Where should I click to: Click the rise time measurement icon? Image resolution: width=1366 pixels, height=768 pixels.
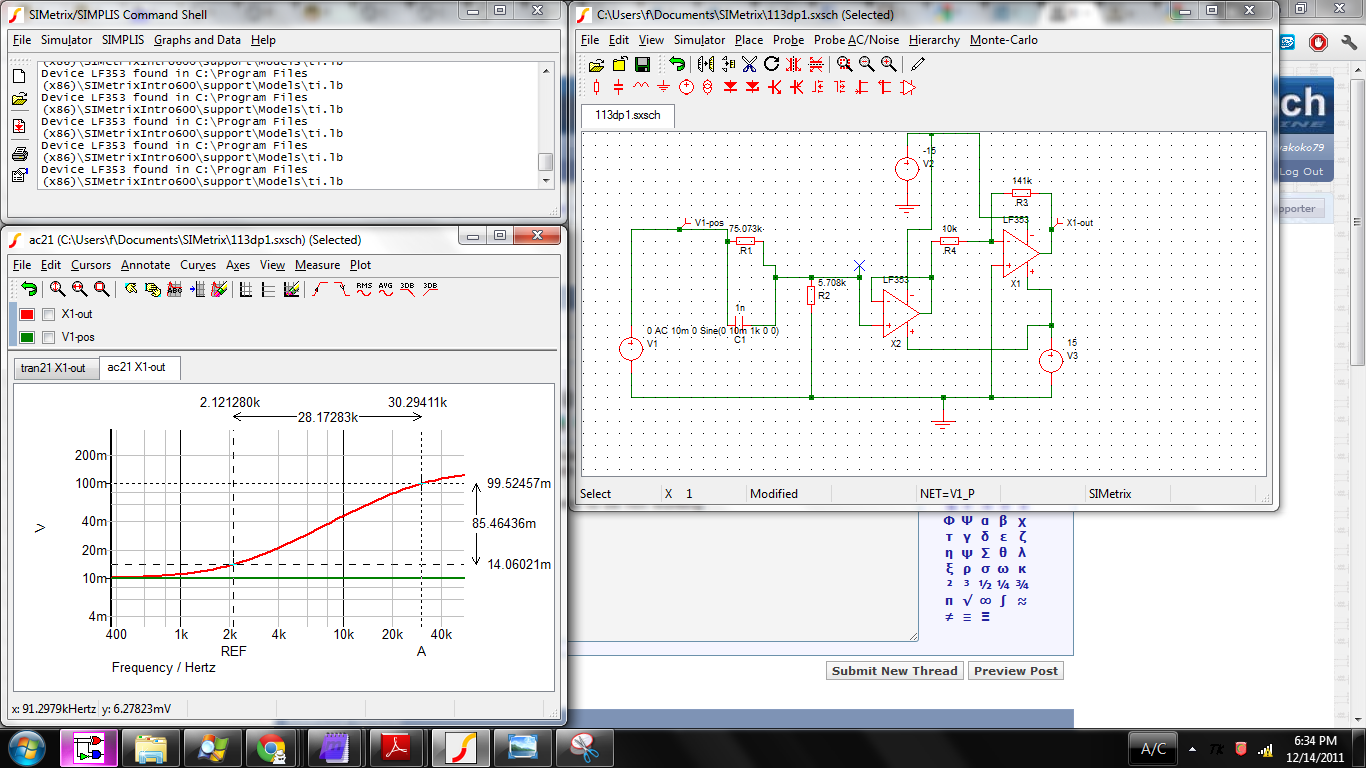[x=320, y=289]
